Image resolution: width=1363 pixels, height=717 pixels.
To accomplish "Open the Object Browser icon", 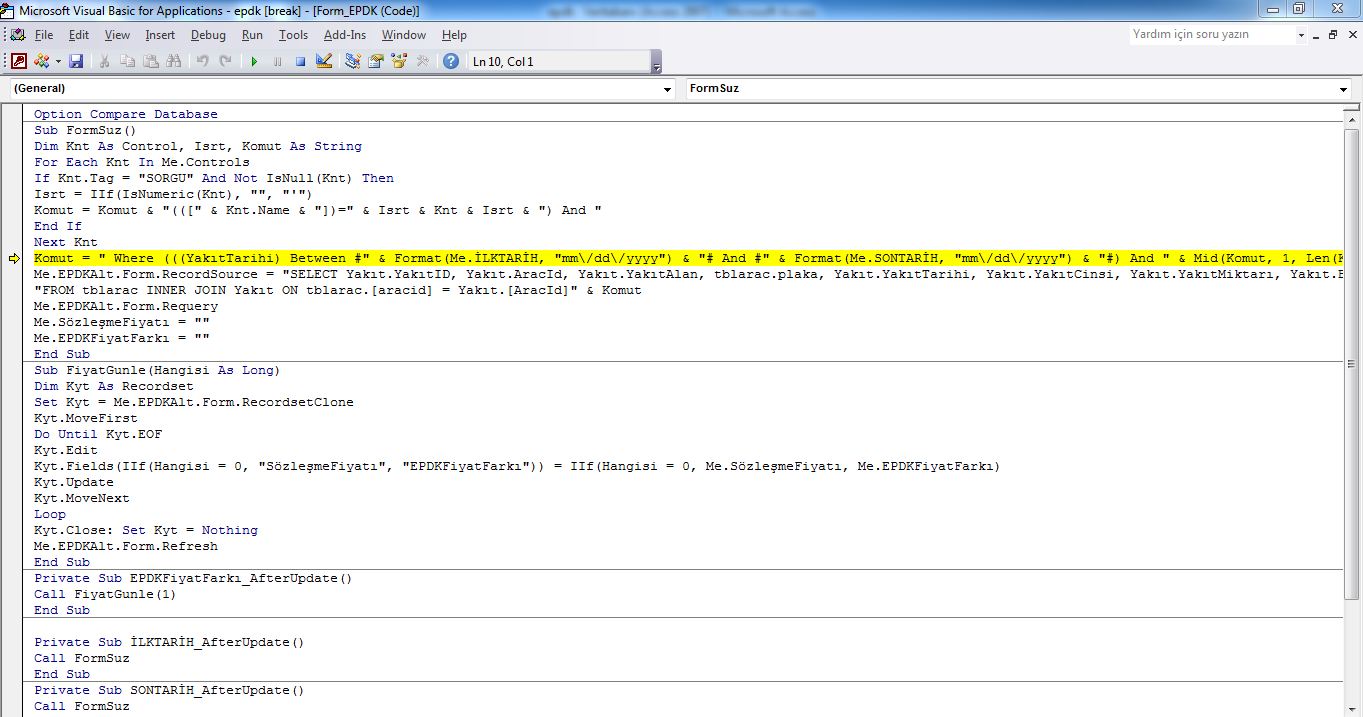I will point(400,61).
